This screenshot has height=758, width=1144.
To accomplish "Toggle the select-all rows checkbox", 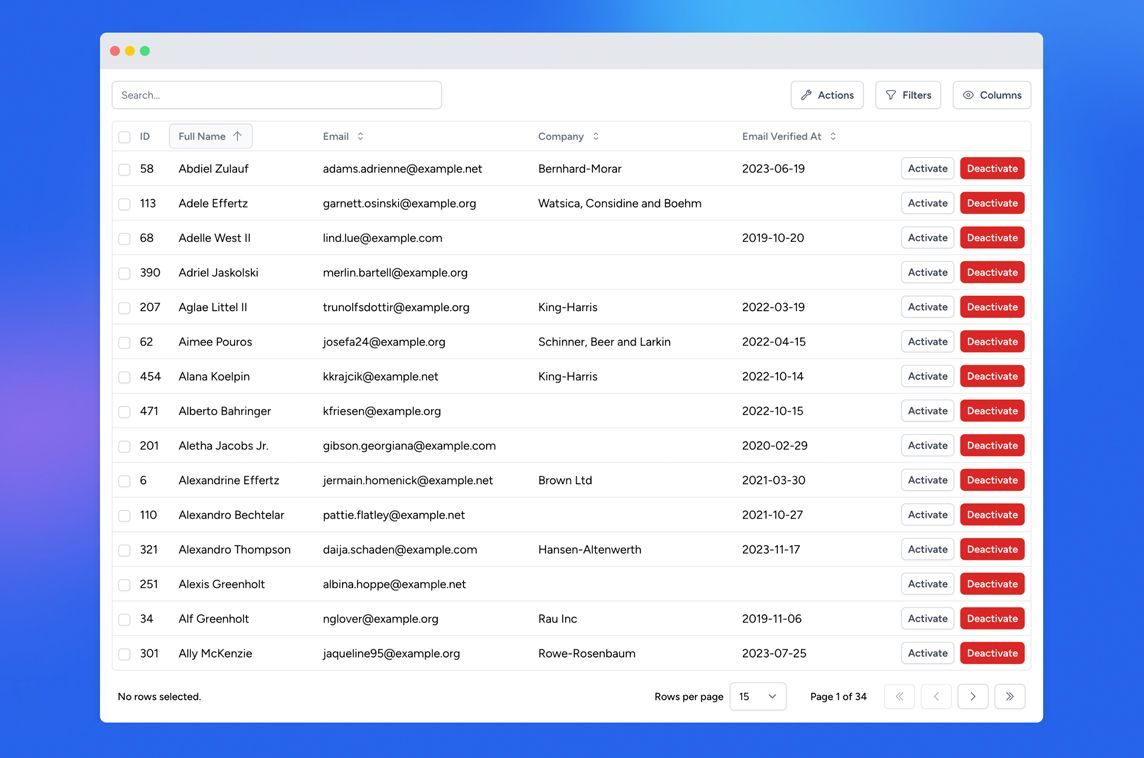I will tap(124, 137).
